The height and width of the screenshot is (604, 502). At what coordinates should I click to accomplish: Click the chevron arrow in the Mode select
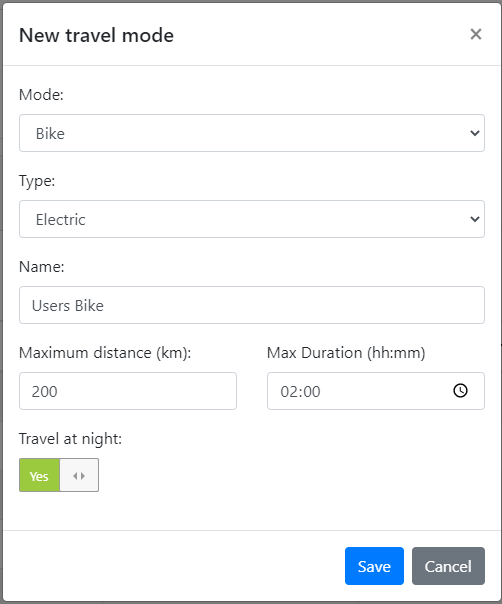tap(475, 133)
